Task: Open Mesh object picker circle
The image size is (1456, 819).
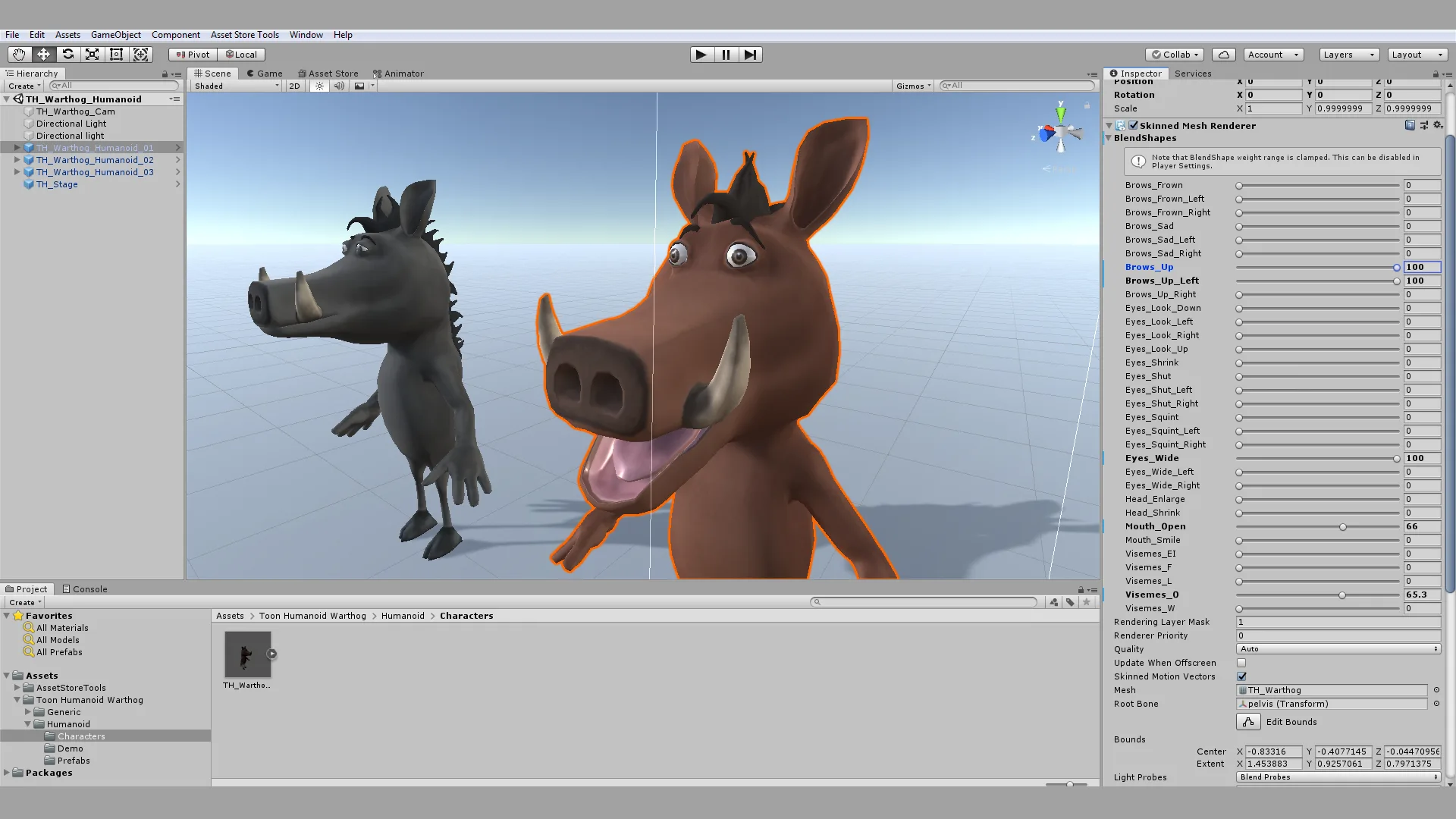Action: (1436, 690)
